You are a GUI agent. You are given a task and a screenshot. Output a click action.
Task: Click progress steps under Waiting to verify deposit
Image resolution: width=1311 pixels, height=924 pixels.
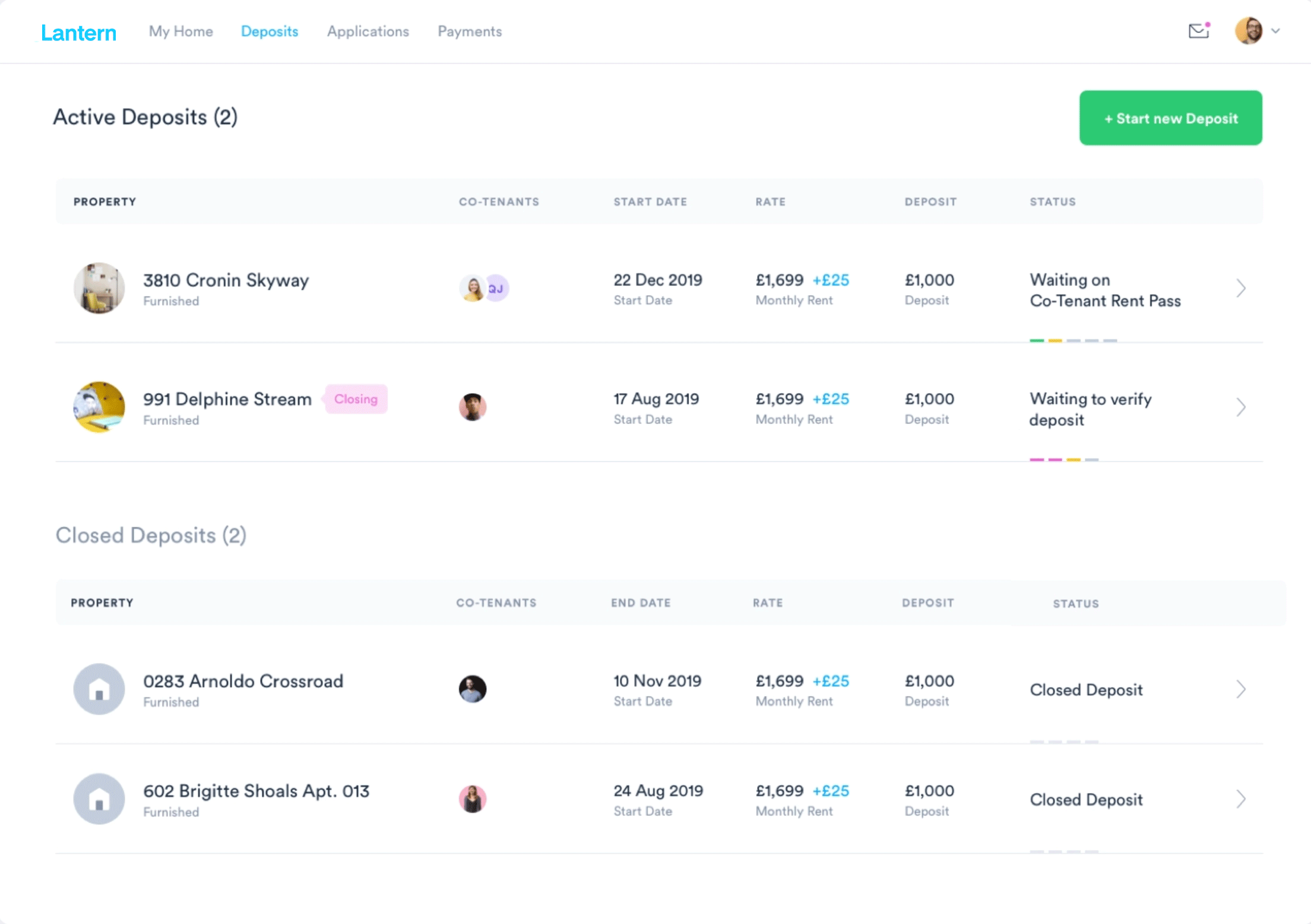[1064, 459]
